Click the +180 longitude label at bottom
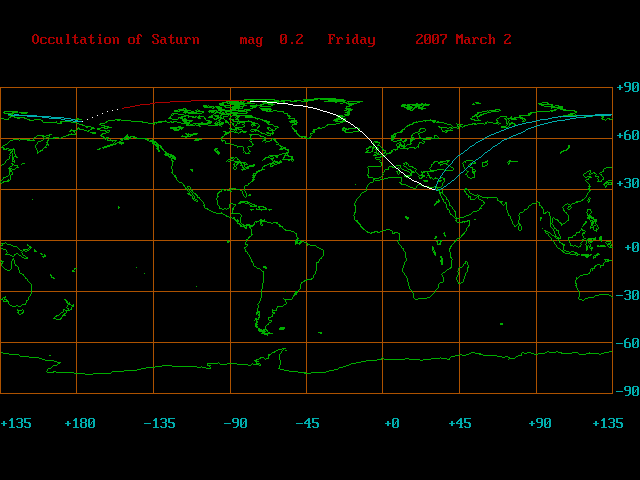The width and height of the screenshot is (640, 480). point(79,424)
